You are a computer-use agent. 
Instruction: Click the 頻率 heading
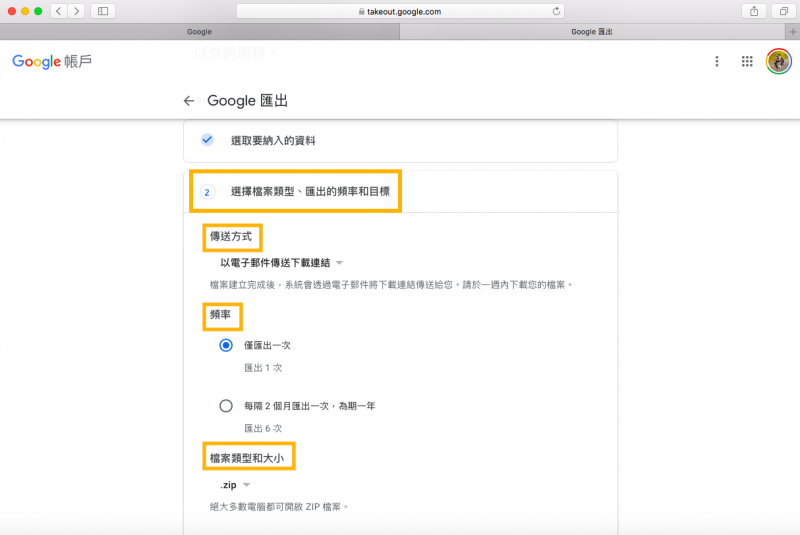[x=220, y=315]
